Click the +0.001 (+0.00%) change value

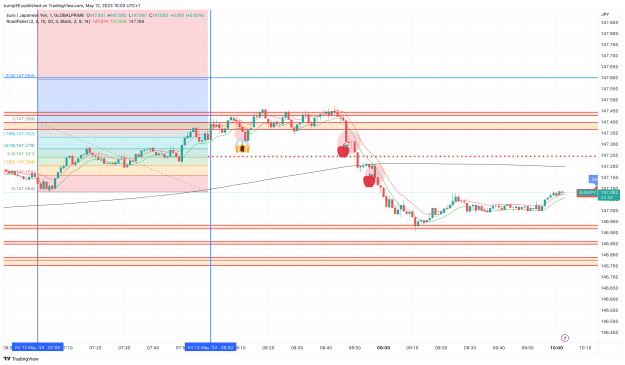click(x=187, y=15)
